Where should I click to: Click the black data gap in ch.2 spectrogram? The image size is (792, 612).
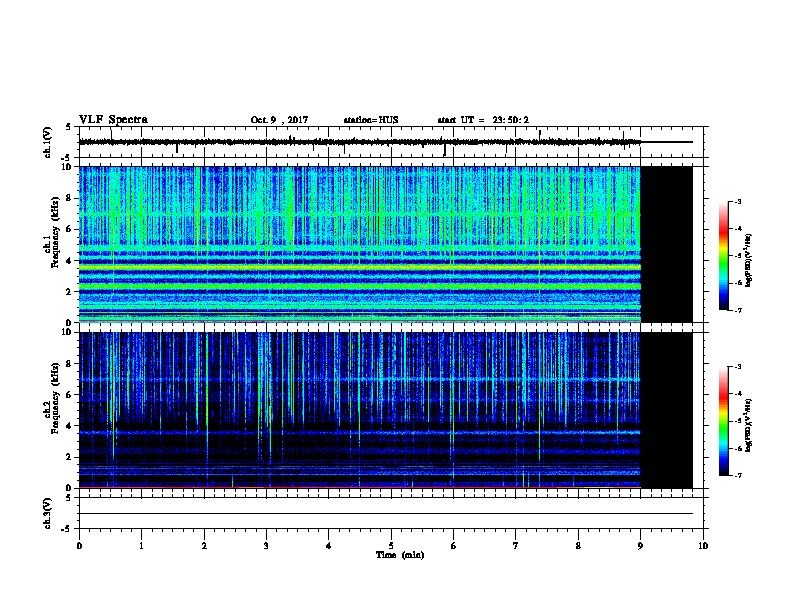tap(666, 410)
